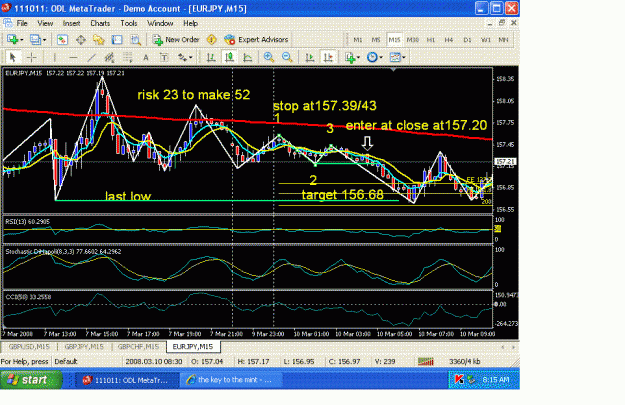625x405 pixels.
Task: Toggle the Chart Shift icon
Action: pos(328,57)
